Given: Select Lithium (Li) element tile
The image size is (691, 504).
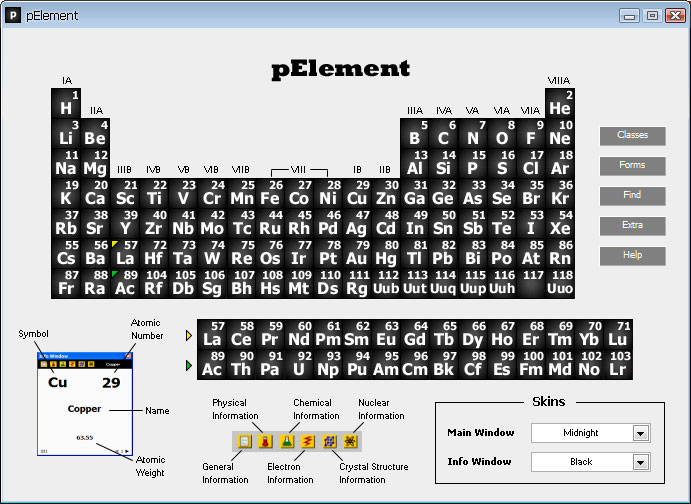Looking at the screenshot, I should [66, 133].
